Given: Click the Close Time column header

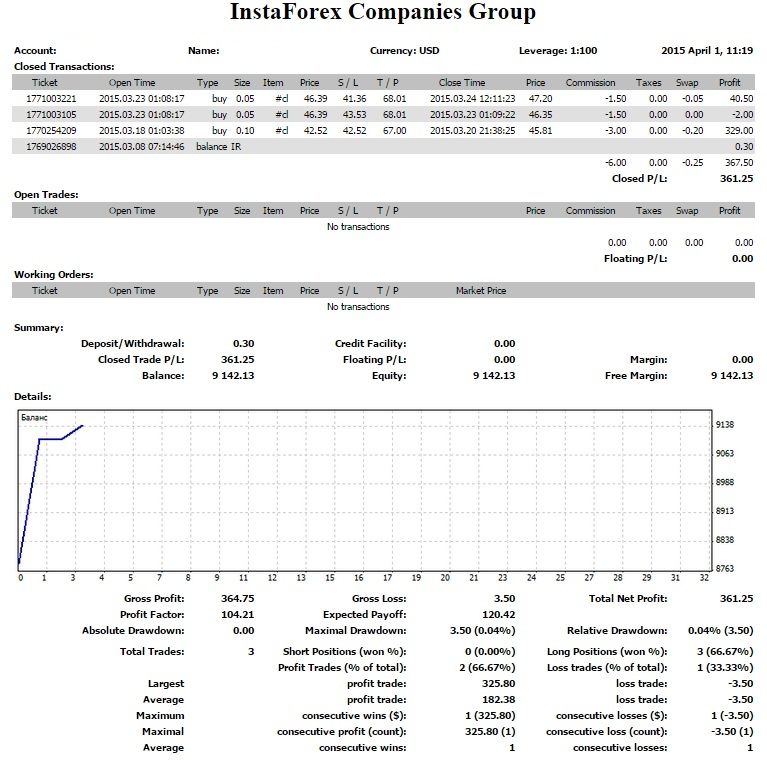Looking at the screenshot, I should [462, 83].
